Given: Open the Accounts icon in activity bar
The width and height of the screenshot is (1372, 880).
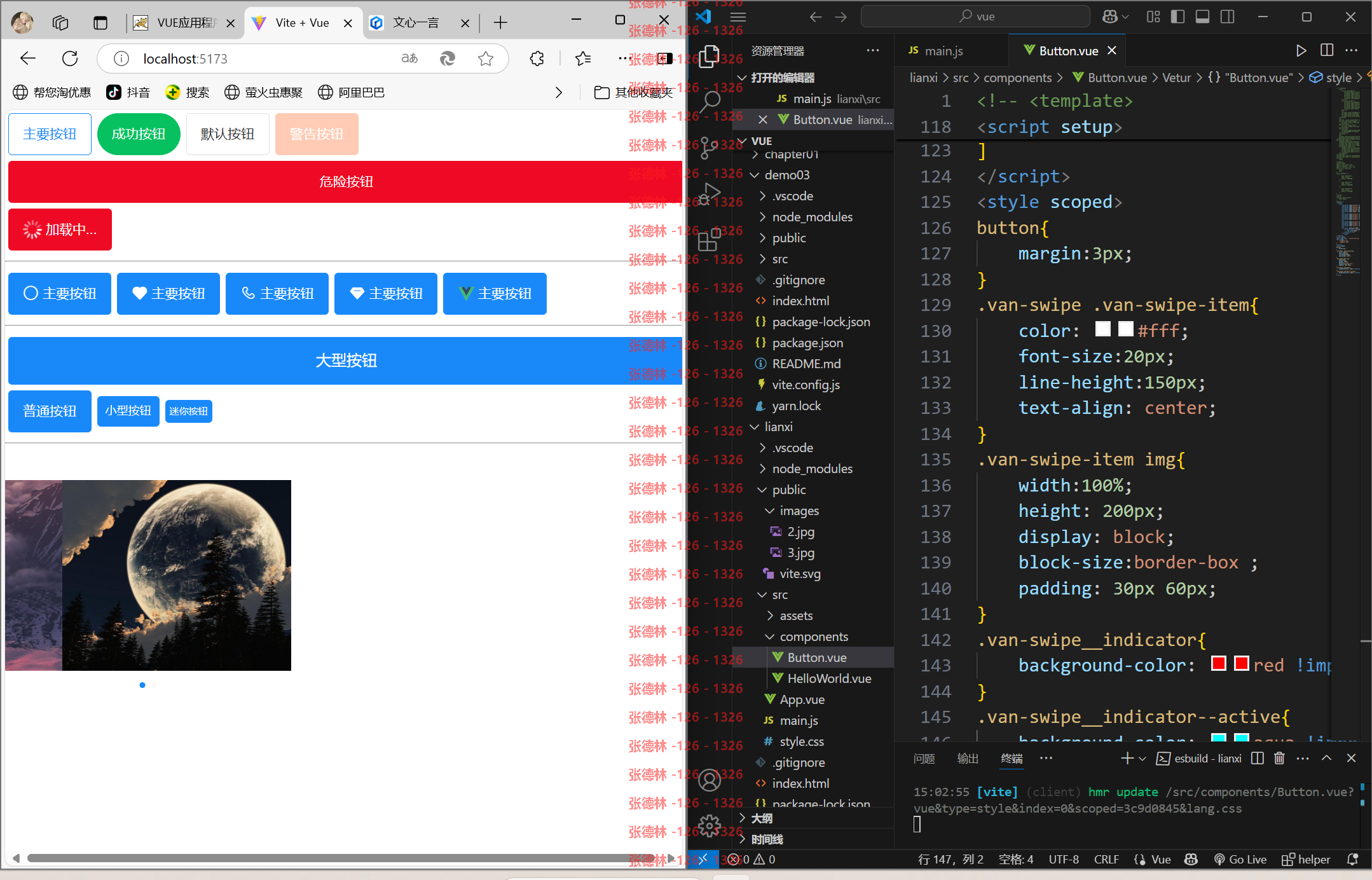Looking at the screenshot, I should coord(709,780).
